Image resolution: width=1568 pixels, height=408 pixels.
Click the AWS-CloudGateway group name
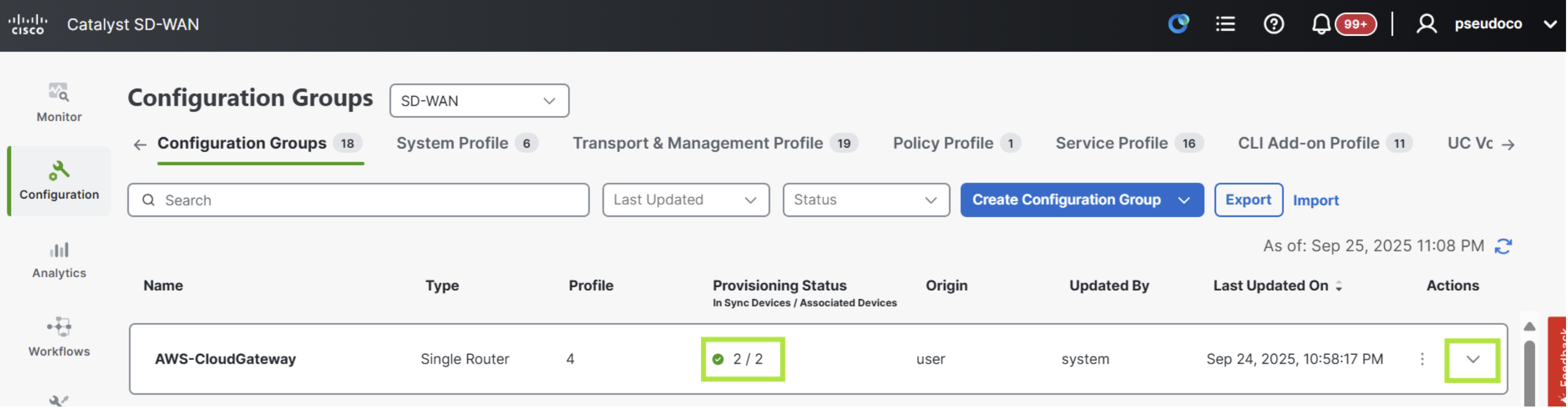[x=225, y=359]
